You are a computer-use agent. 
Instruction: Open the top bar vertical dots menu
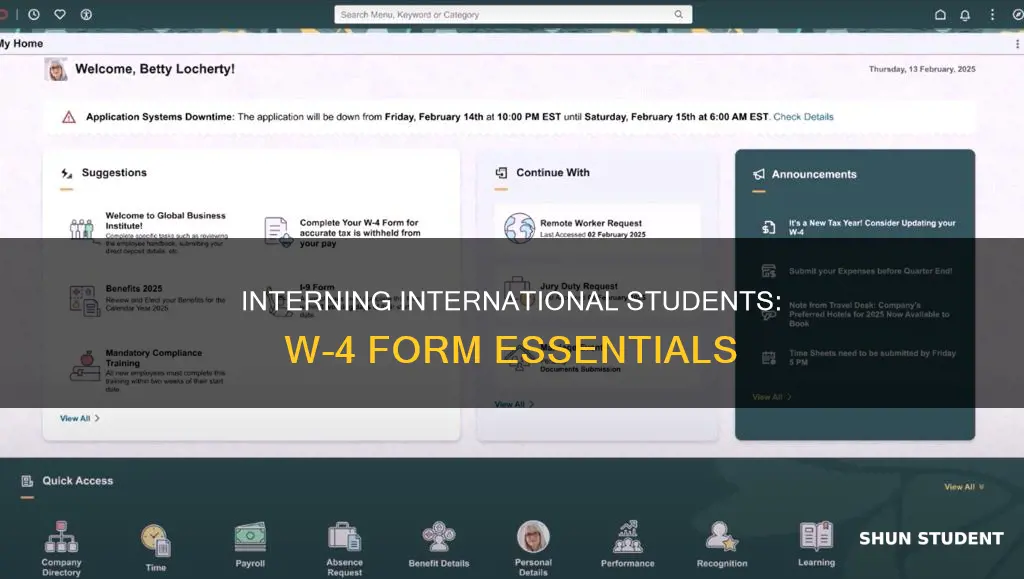click(x=992, y=14)
